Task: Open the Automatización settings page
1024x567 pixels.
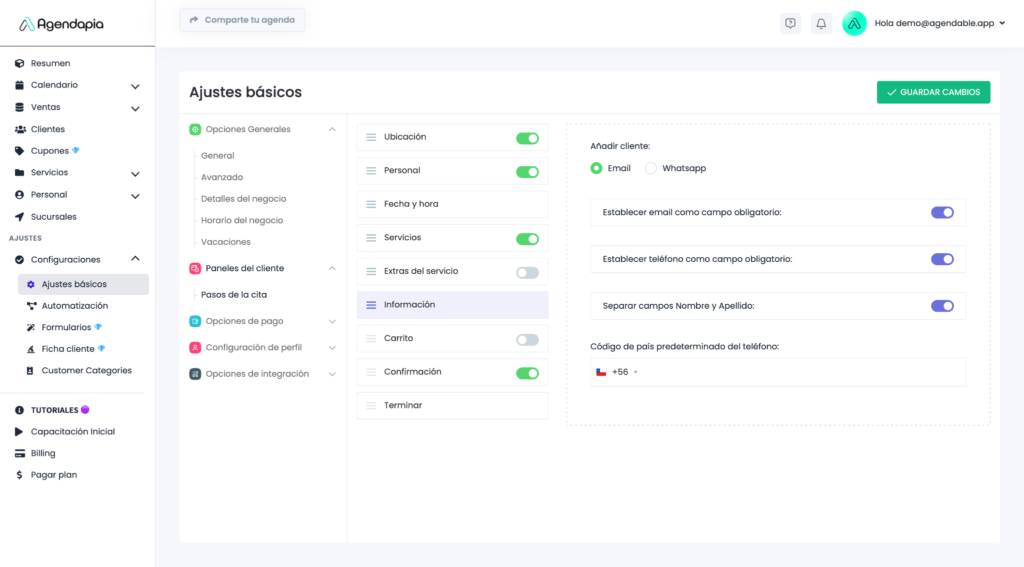Action: (x=74, y=306)
